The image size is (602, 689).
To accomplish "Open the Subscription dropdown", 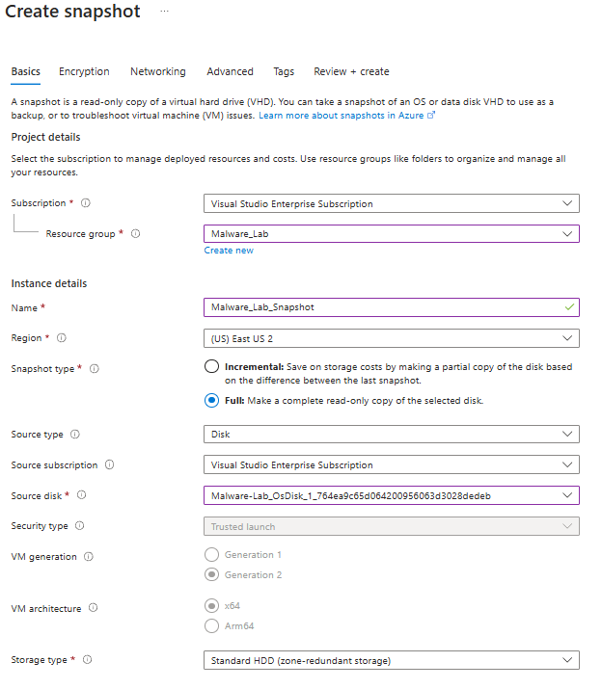I will [x=392, y=203].
